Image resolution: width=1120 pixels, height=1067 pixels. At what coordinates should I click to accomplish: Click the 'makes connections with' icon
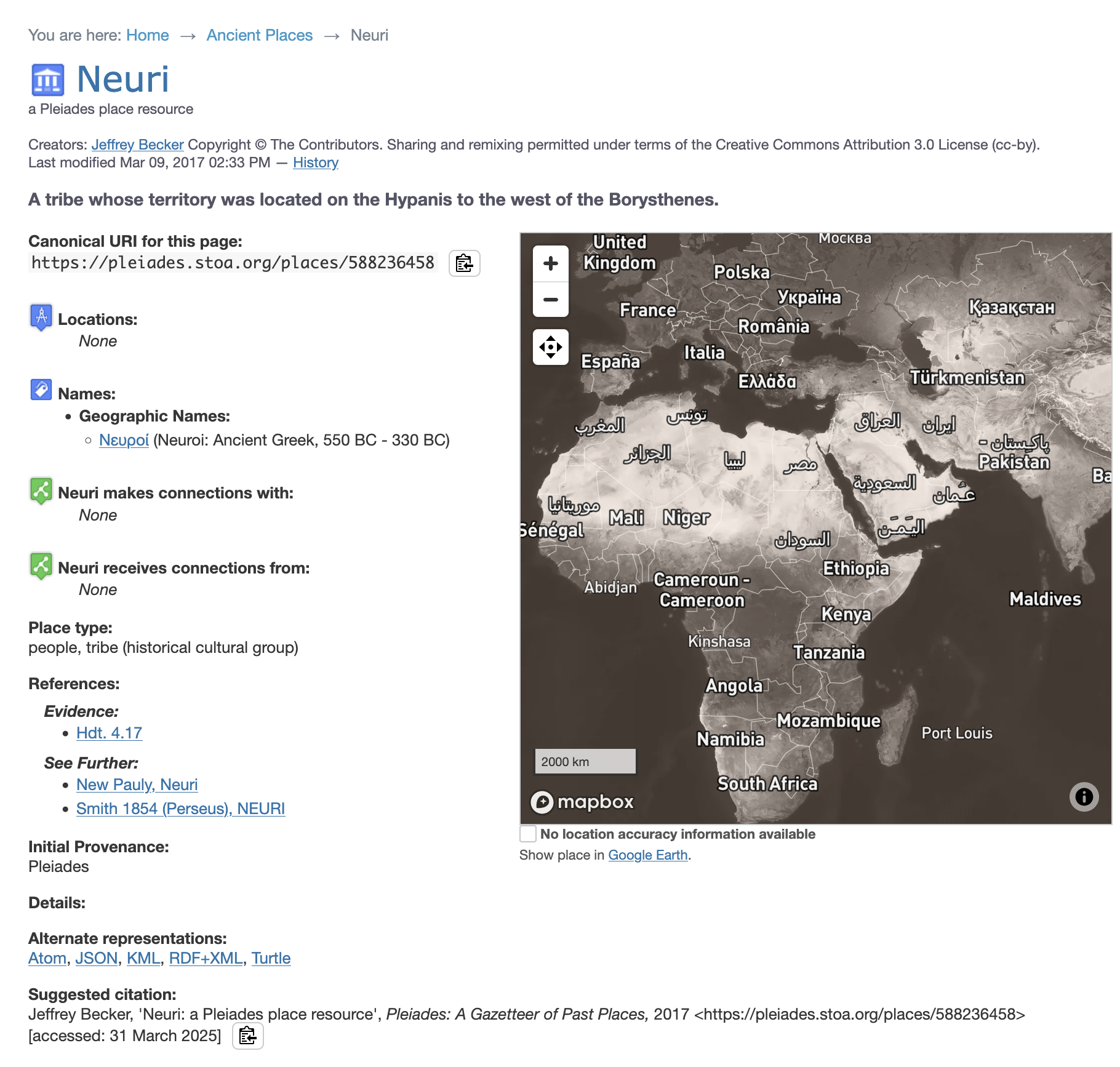[41, 491]
